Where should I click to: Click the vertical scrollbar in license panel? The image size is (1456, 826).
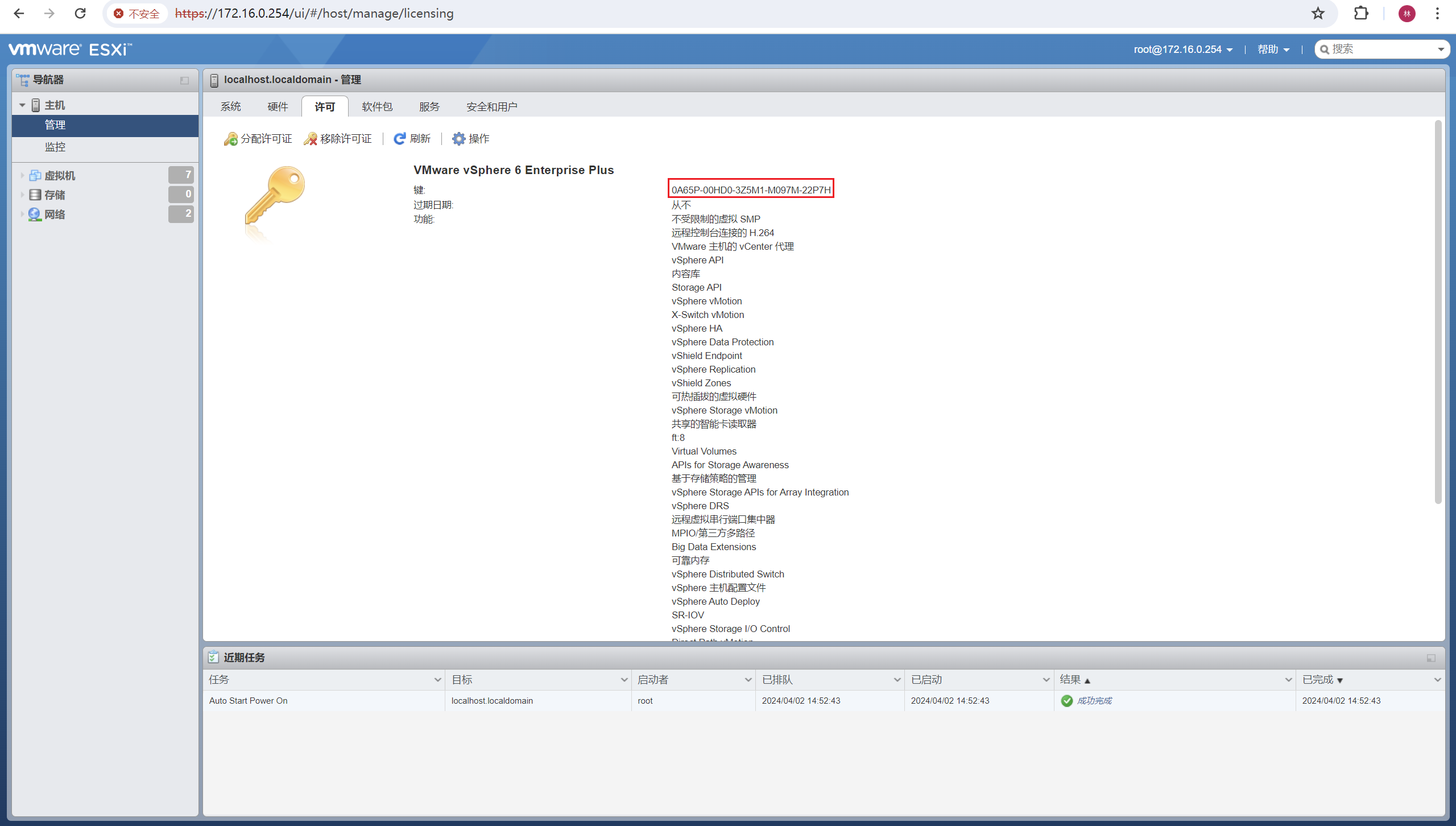coord(1438,312)
